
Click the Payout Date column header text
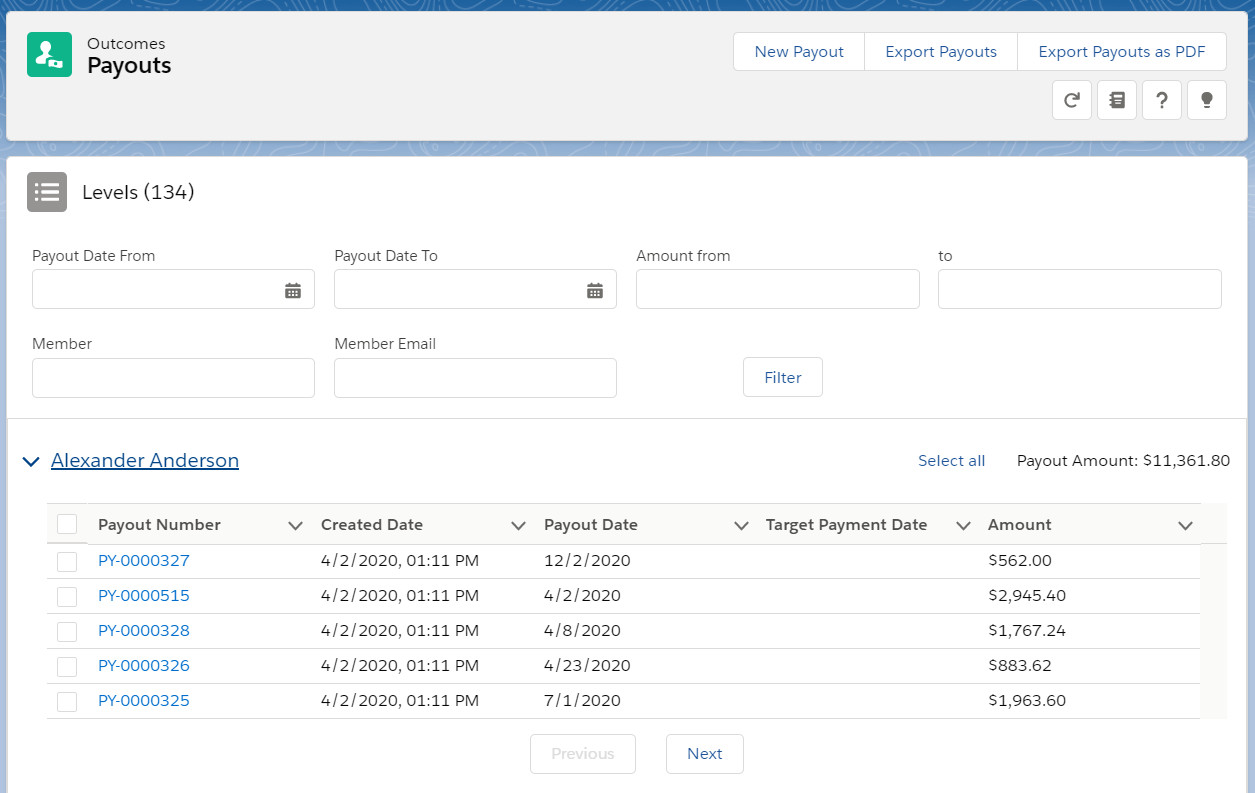(x=591, y=525)
